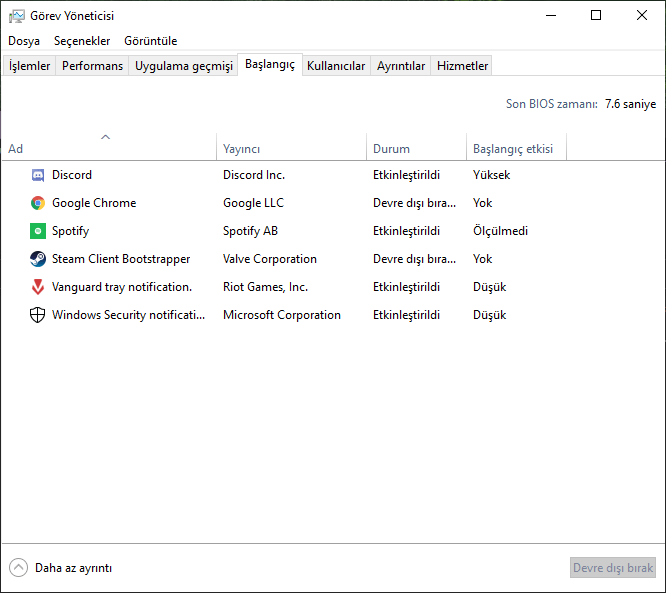Click Steam's Devre dışı status cell

[x=415, y=259]
